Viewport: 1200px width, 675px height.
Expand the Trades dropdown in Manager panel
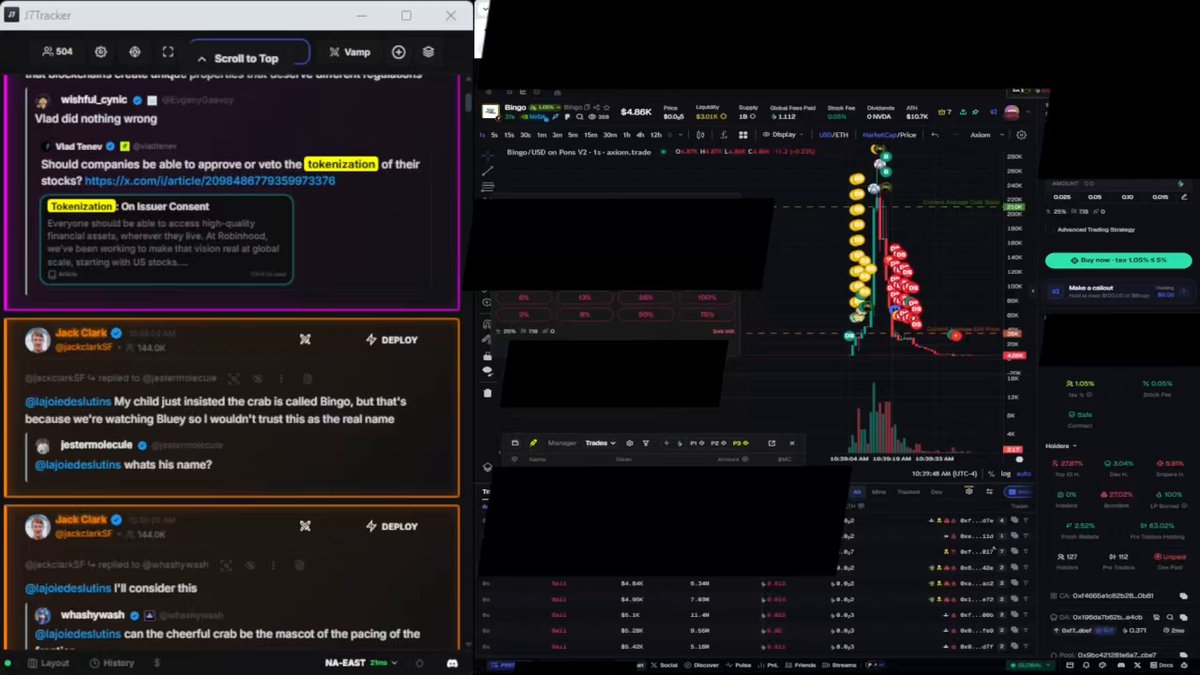(600, 443)
